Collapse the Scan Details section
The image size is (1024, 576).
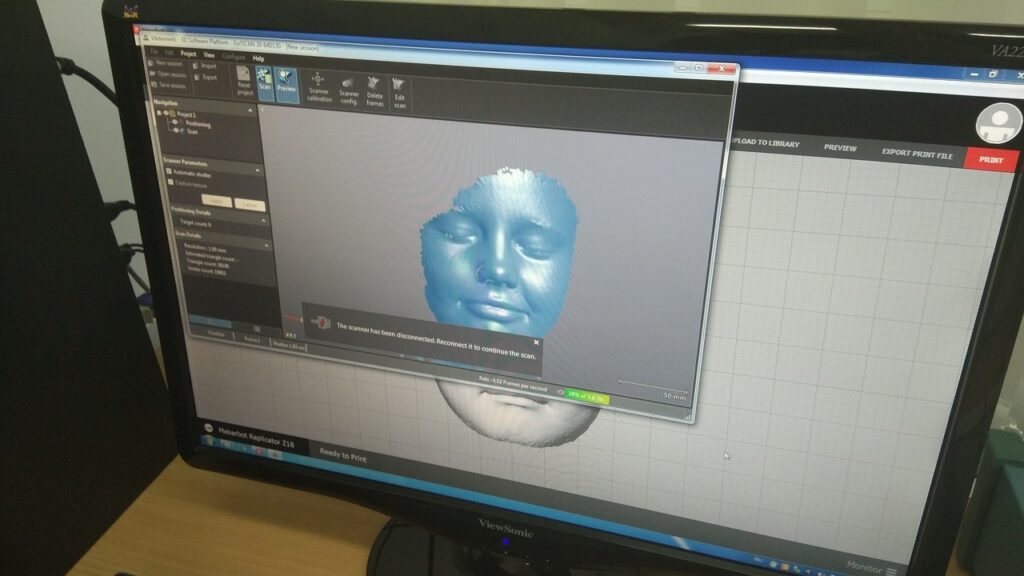[266, 245]
